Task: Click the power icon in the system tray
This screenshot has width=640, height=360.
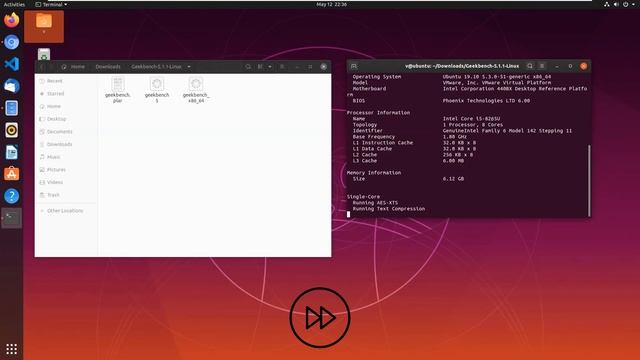Action: (x=625, y=4)
